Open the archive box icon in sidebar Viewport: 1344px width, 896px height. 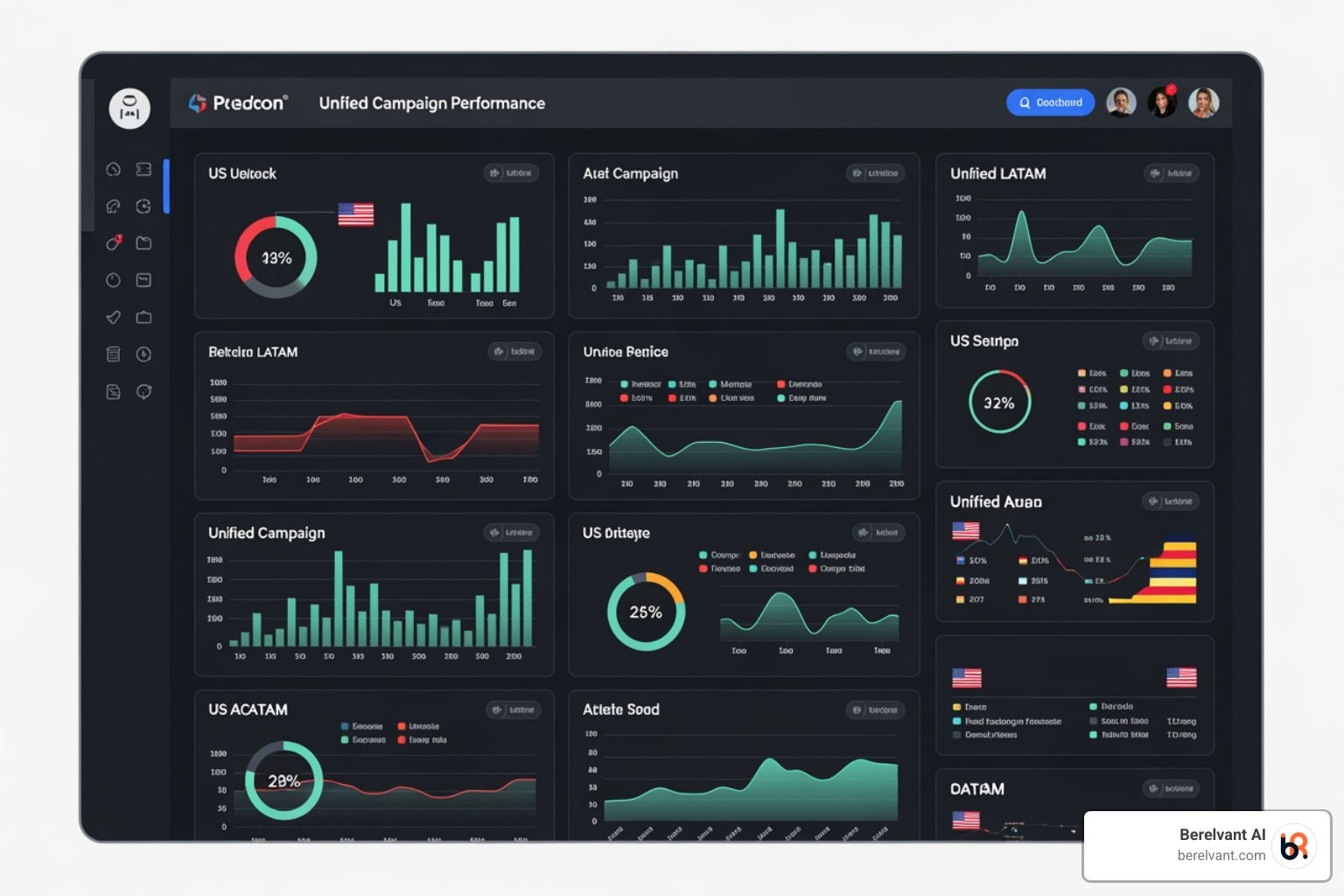113,353
